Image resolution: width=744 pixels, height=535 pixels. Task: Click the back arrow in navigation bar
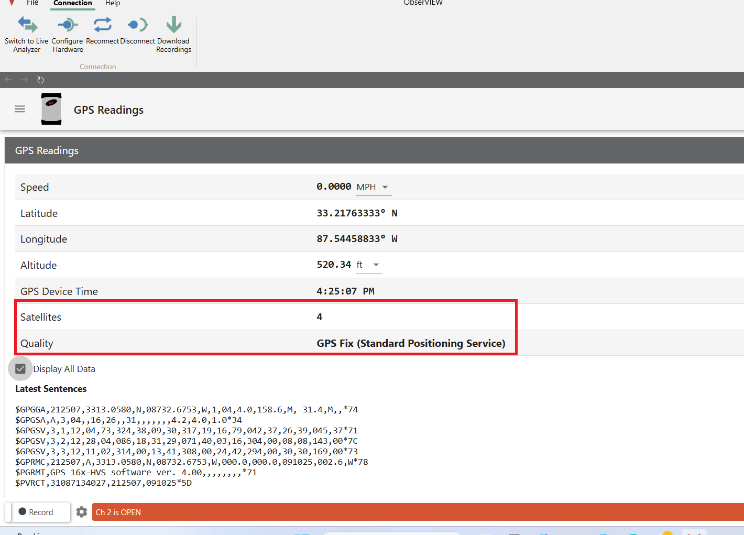pos(9,79)
